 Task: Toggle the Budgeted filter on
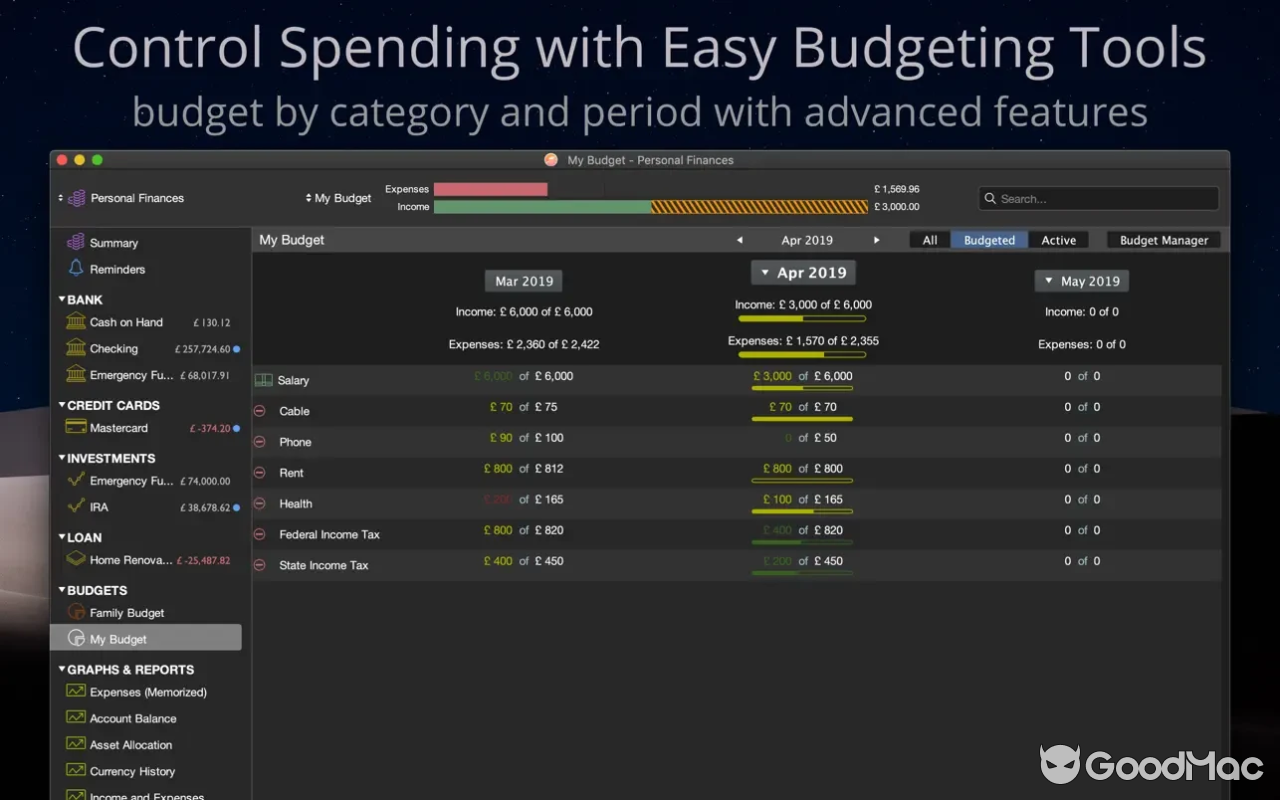coord(989,239)
